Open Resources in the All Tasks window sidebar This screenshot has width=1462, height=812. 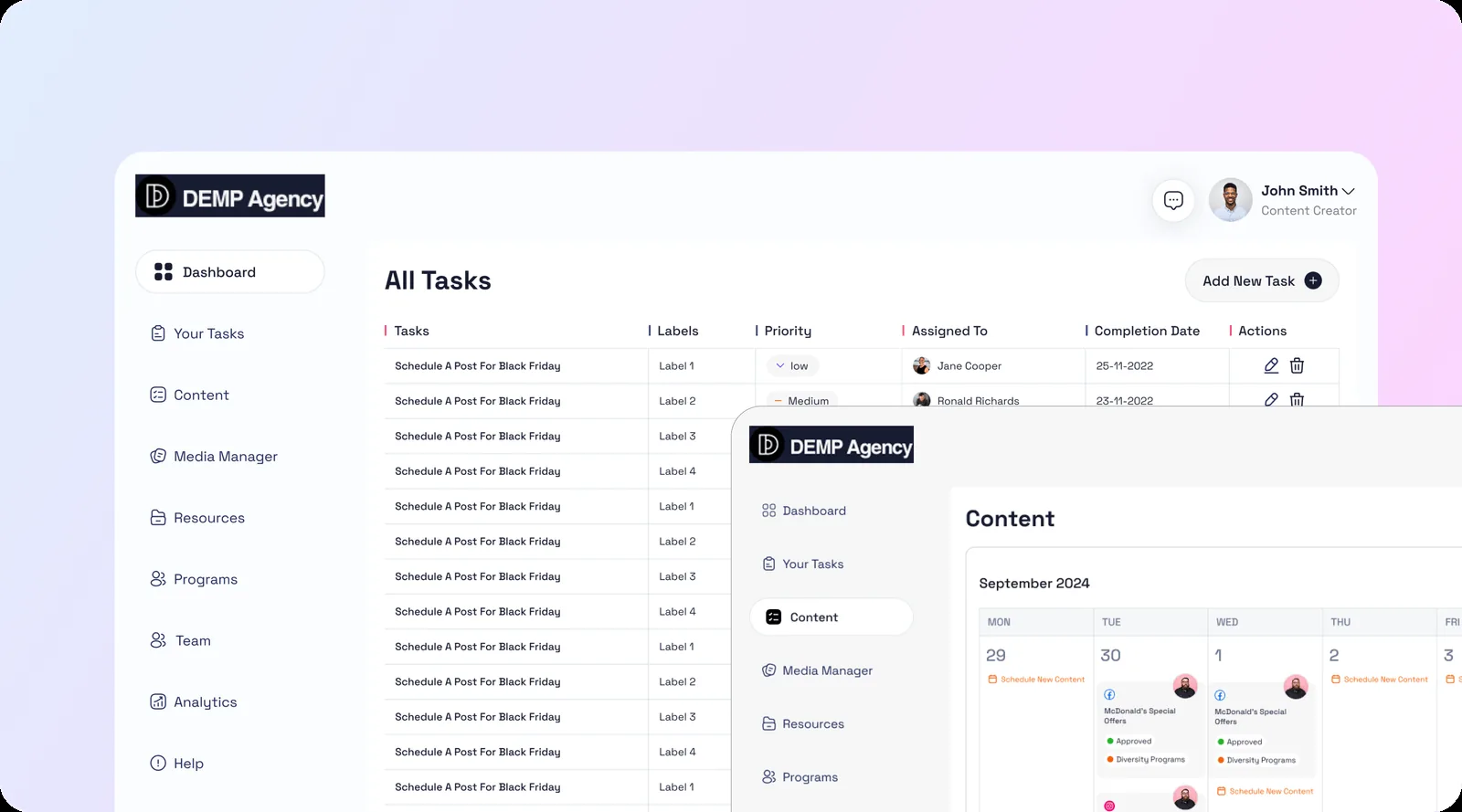pos(197,518)
